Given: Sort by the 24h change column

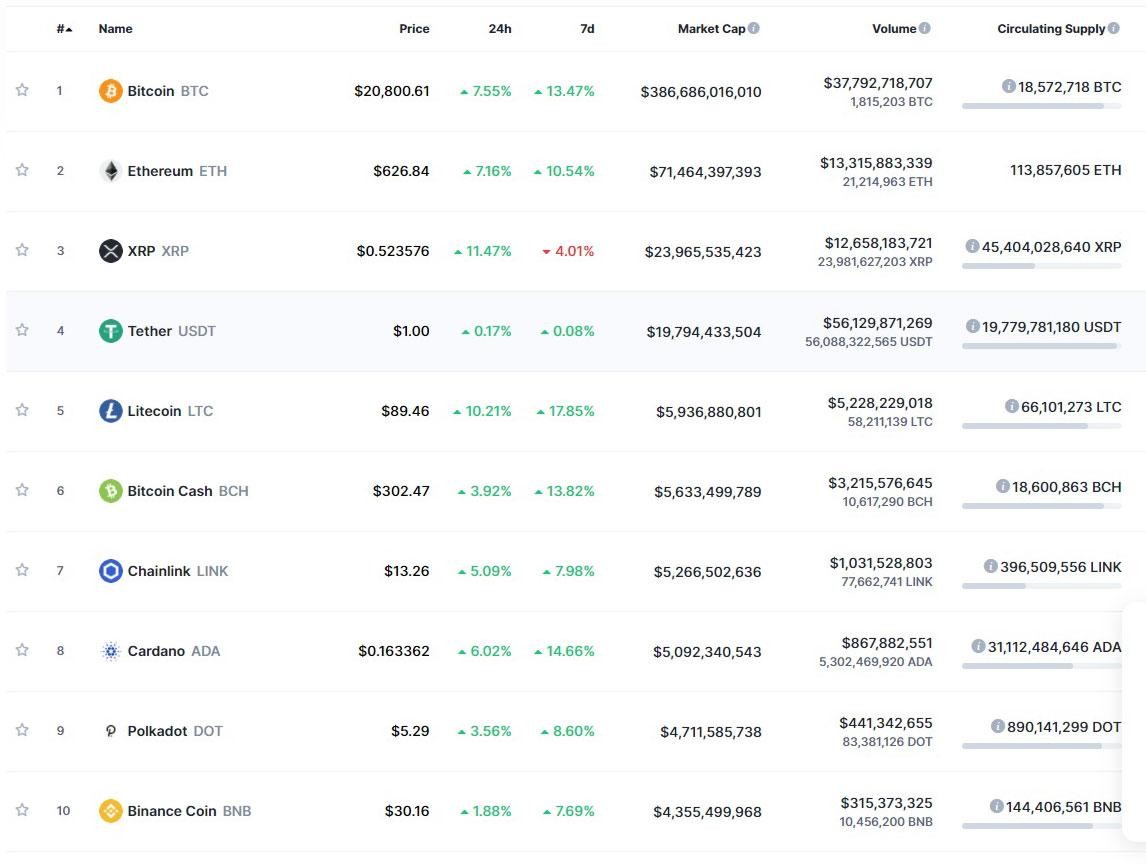Looking at the screenshot, I should (498, 28).
